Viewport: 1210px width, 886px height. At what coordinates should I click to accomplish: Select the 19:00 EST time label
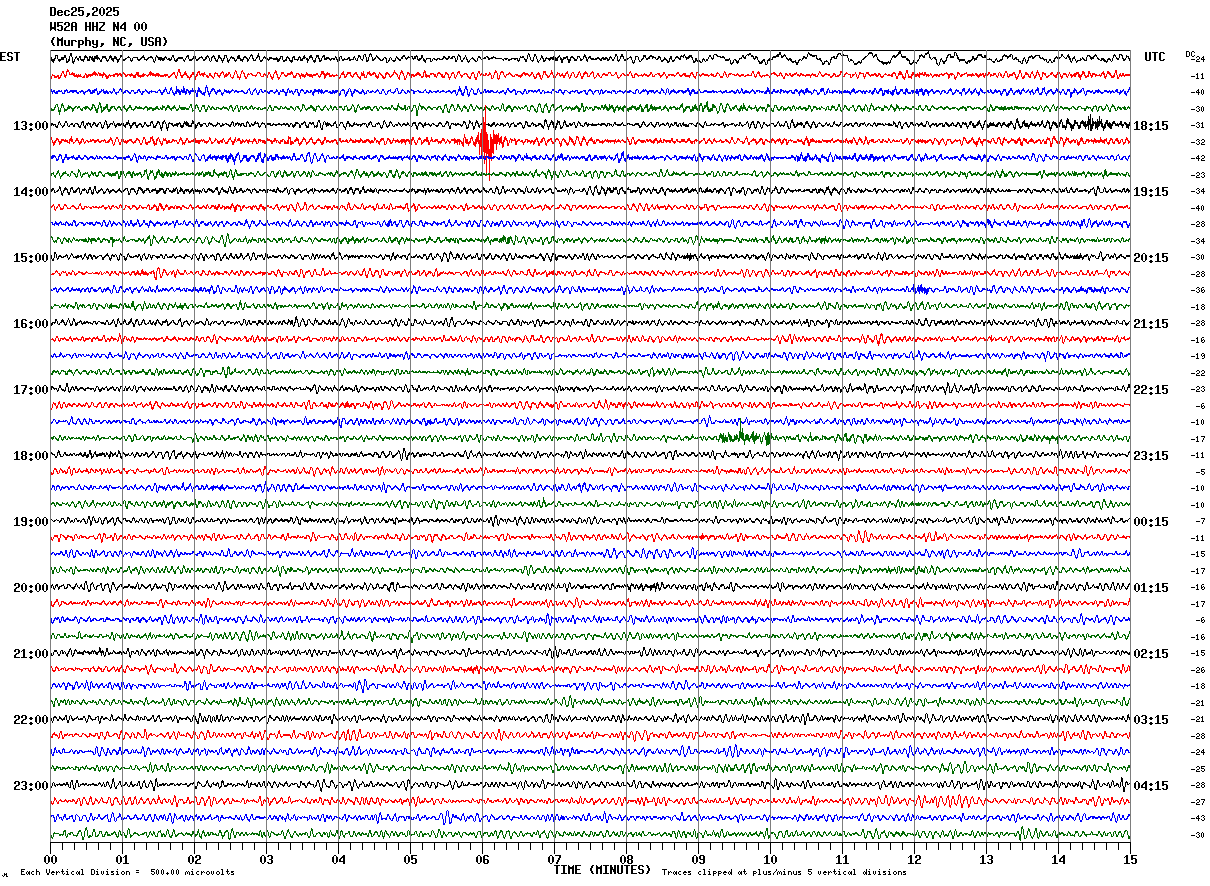point(30,522)
